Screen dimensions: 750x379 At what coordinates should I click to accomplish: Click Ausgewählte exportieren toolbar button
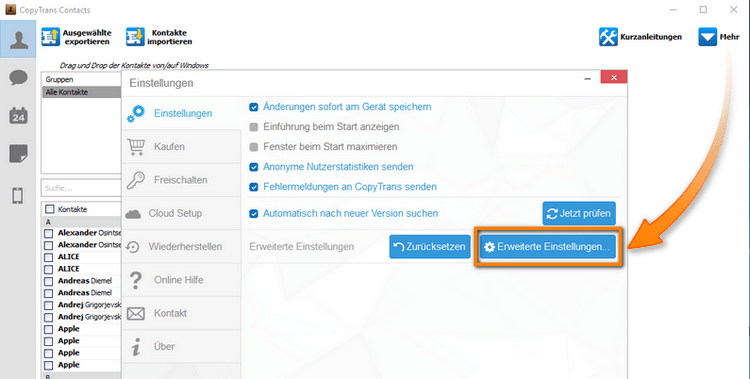[77, 37]
